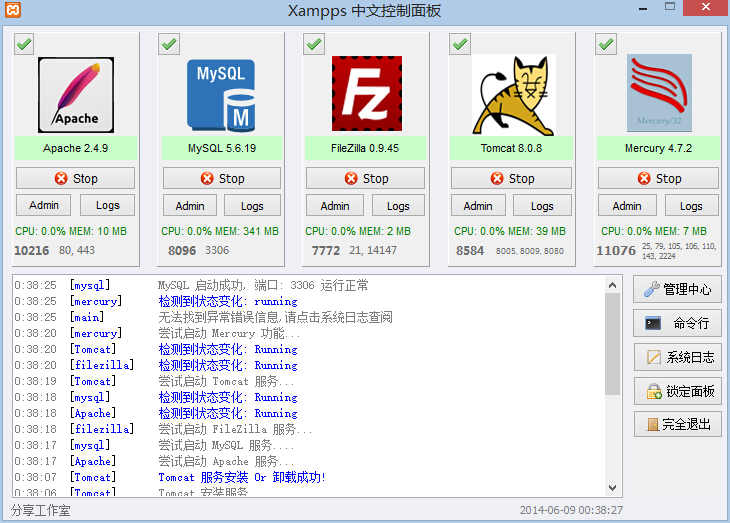Stop the Mercury service
Image resolution: width=730 pixels, height=523 pixels.
658,178
